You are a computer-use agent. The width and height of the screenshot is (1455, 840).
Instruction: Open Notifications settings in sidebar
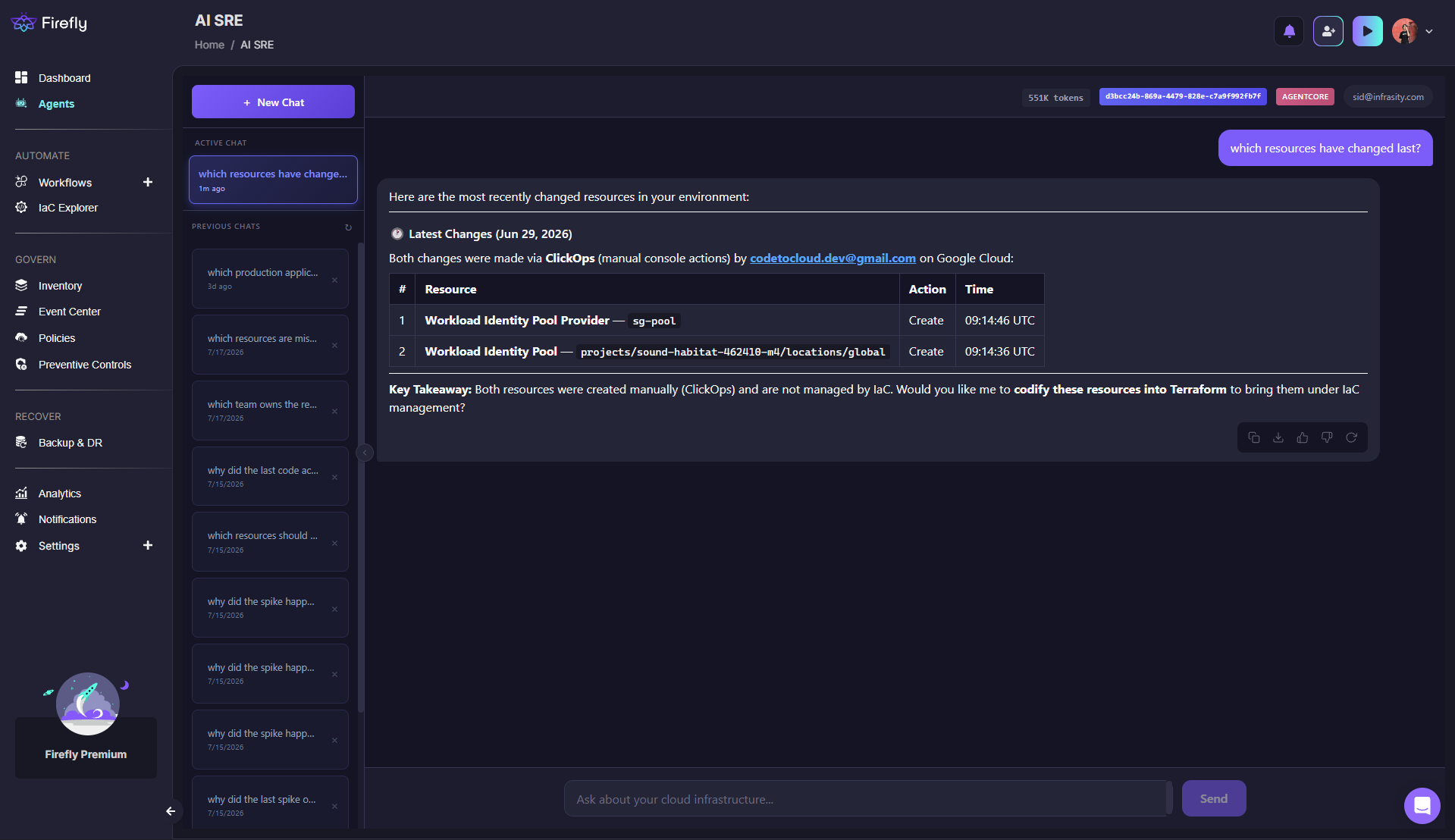(67, 519)
